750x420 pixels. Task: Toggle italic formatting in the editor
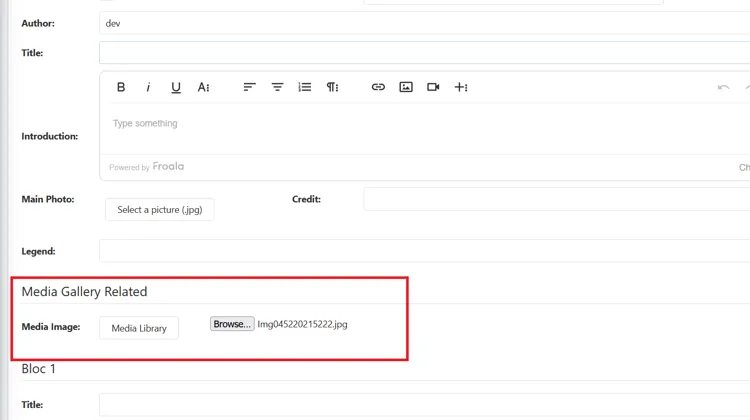tap(148, 88)
